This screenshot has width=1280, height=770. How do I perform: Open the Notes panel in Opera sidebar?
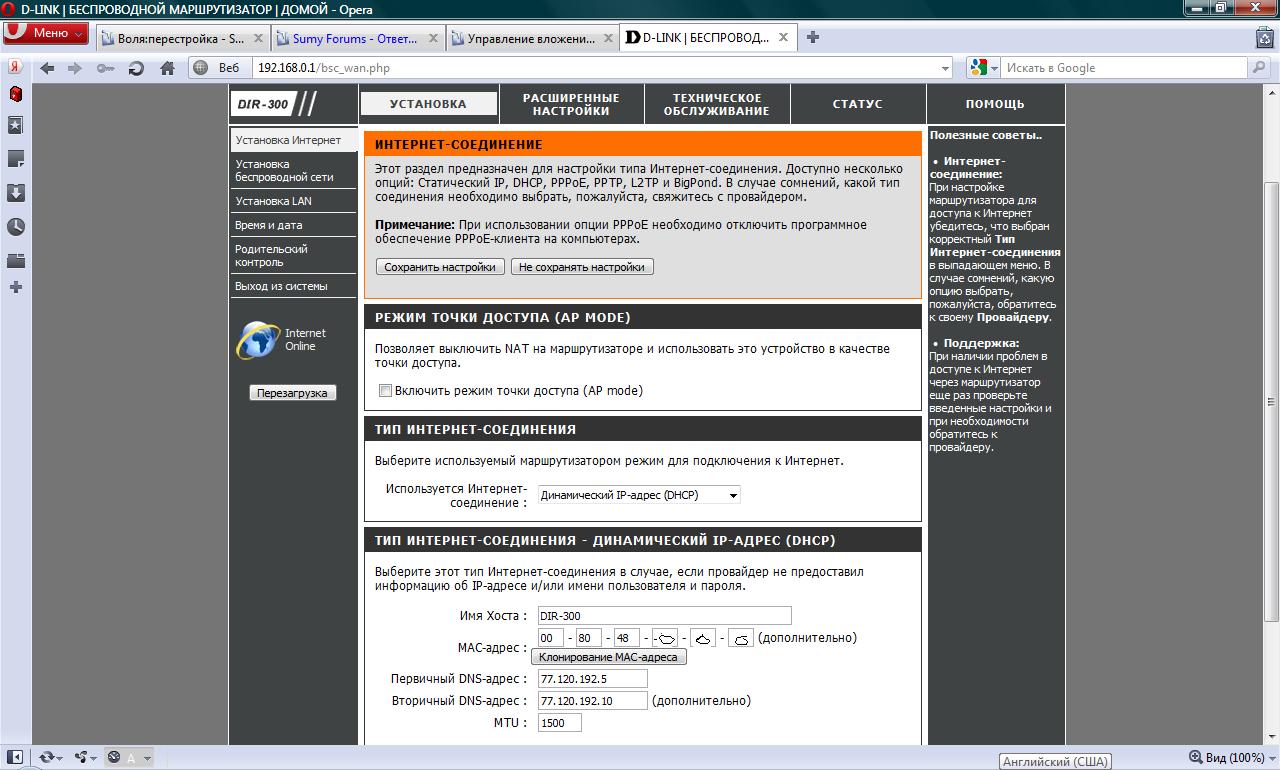pyautogui.click(x=15, y=160)
